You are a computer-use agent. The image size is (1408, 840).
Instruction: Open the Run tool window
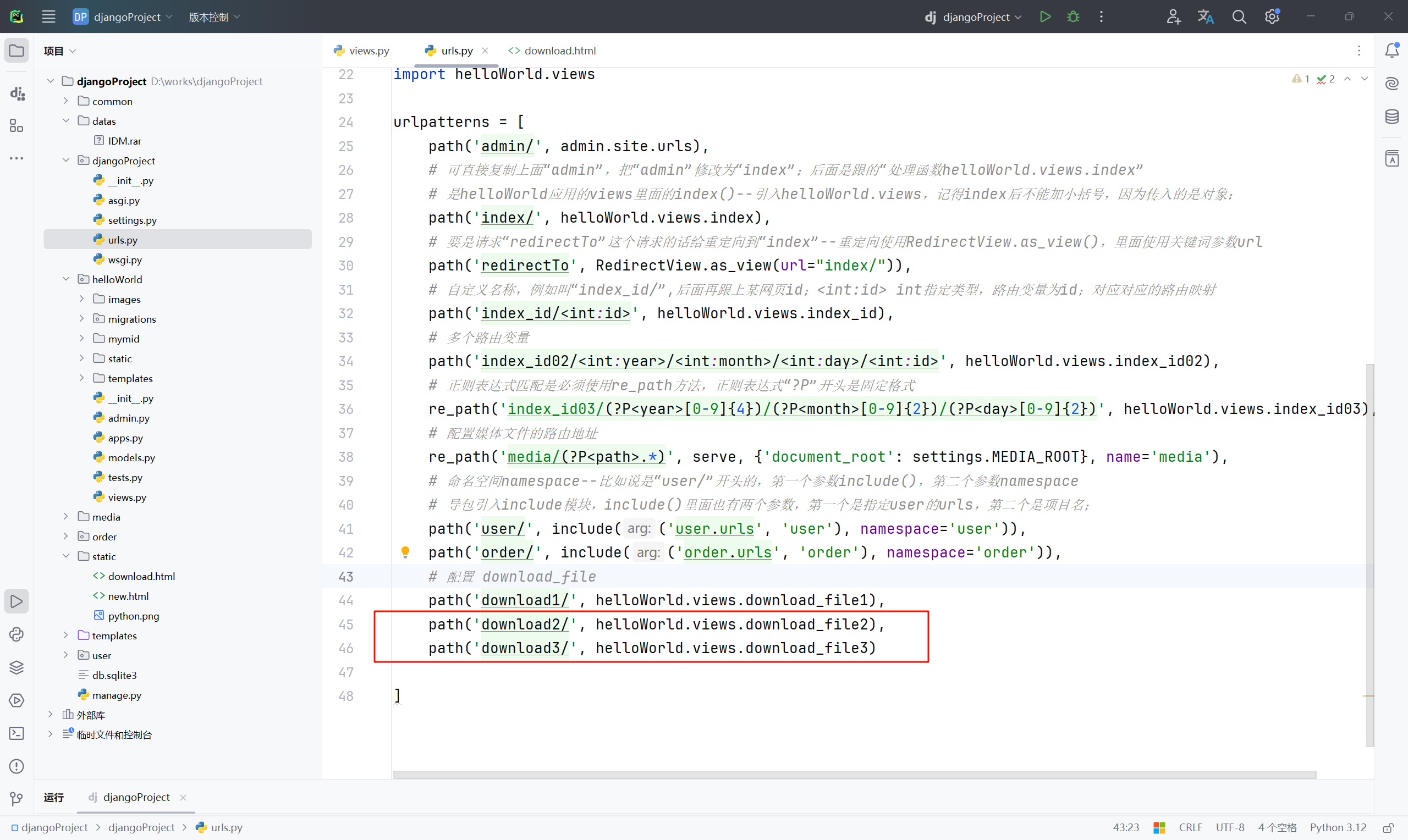point(16,601)
